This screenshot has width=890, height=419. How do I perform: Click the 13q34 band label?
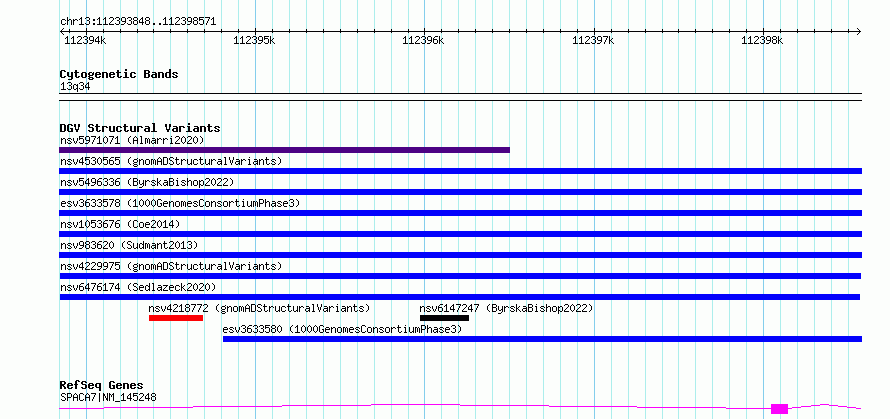75,87
